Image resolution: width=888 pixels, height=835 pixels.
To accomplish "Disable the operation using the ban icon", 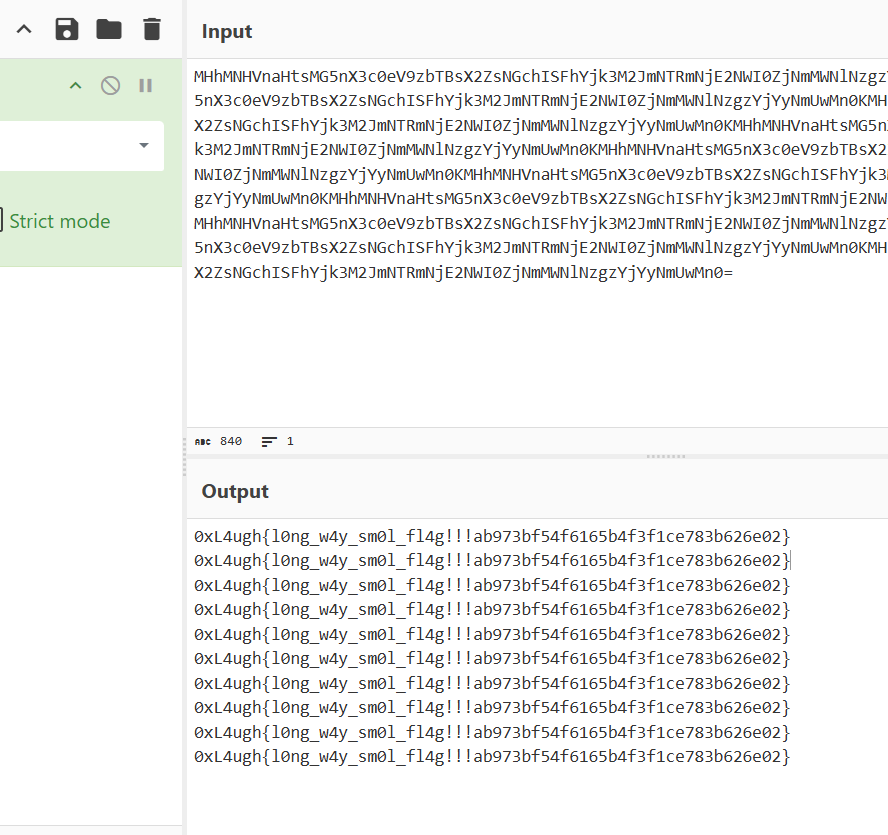I will pyautogui.click(x=111, y=86).
